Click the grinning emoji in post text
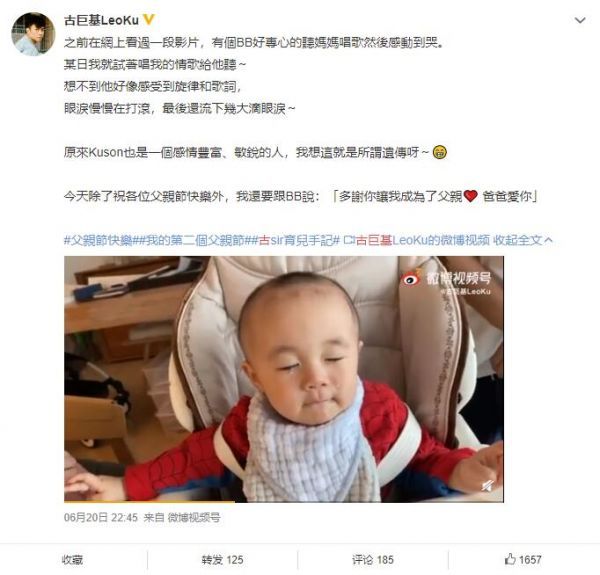 pos(440,152)
